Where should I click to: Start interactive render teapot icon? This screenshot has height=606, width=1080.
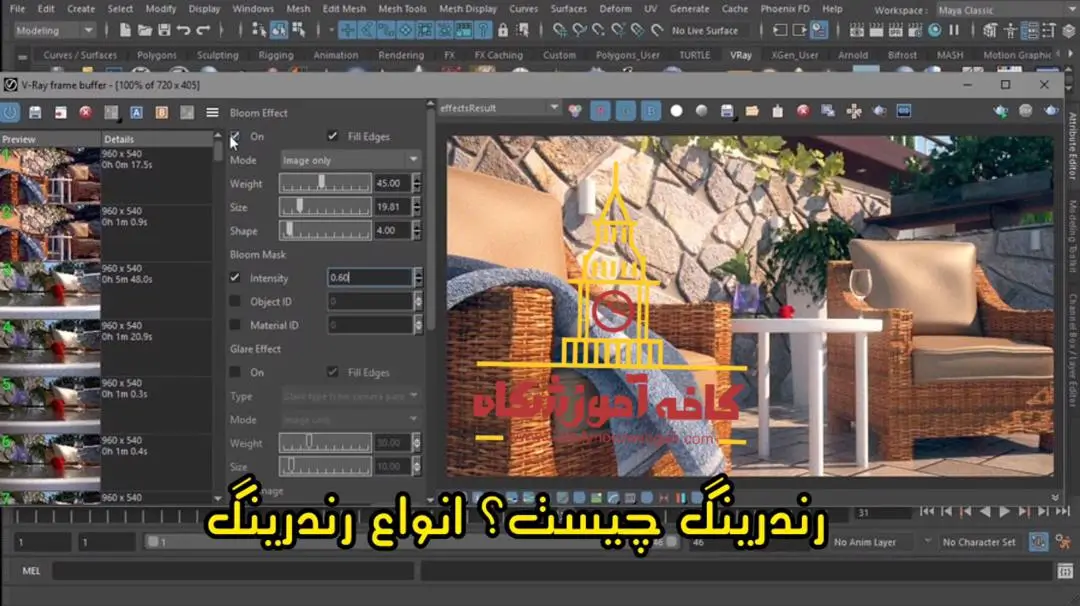[1000, 111]
